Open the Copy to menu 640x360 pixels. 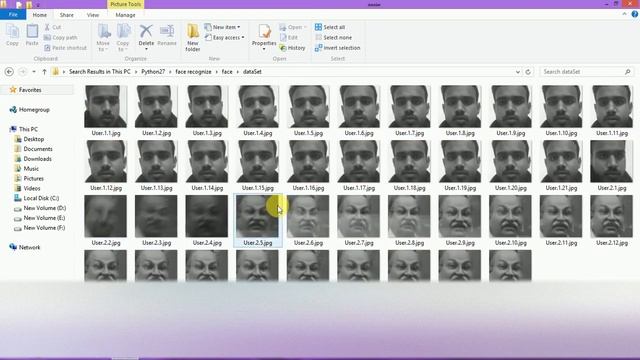click(x=123, y=38)
